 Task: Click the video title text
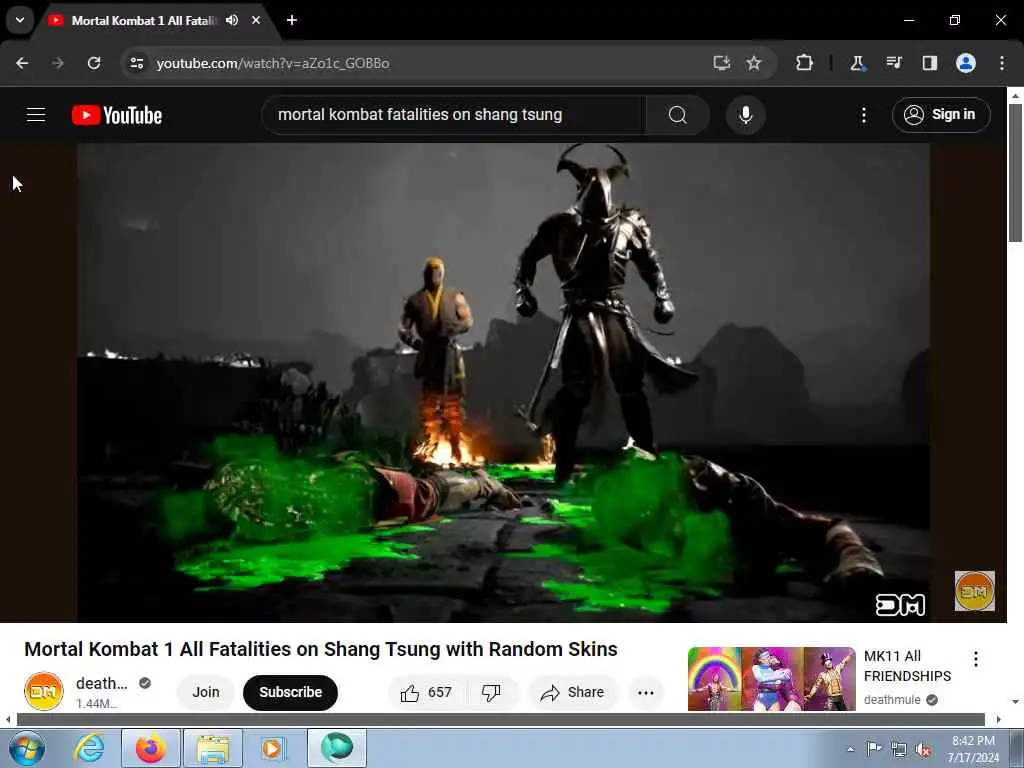tap(321, 649)
